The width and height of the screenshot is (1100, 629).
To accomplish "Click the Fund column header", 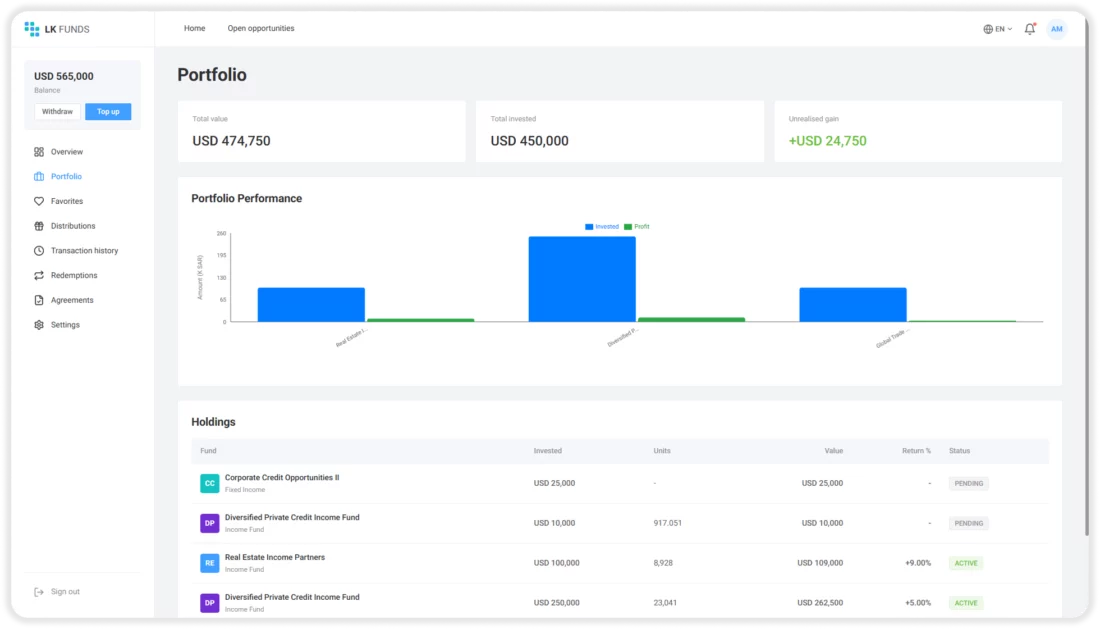I will pyautogui.click(x=208, y=451).
